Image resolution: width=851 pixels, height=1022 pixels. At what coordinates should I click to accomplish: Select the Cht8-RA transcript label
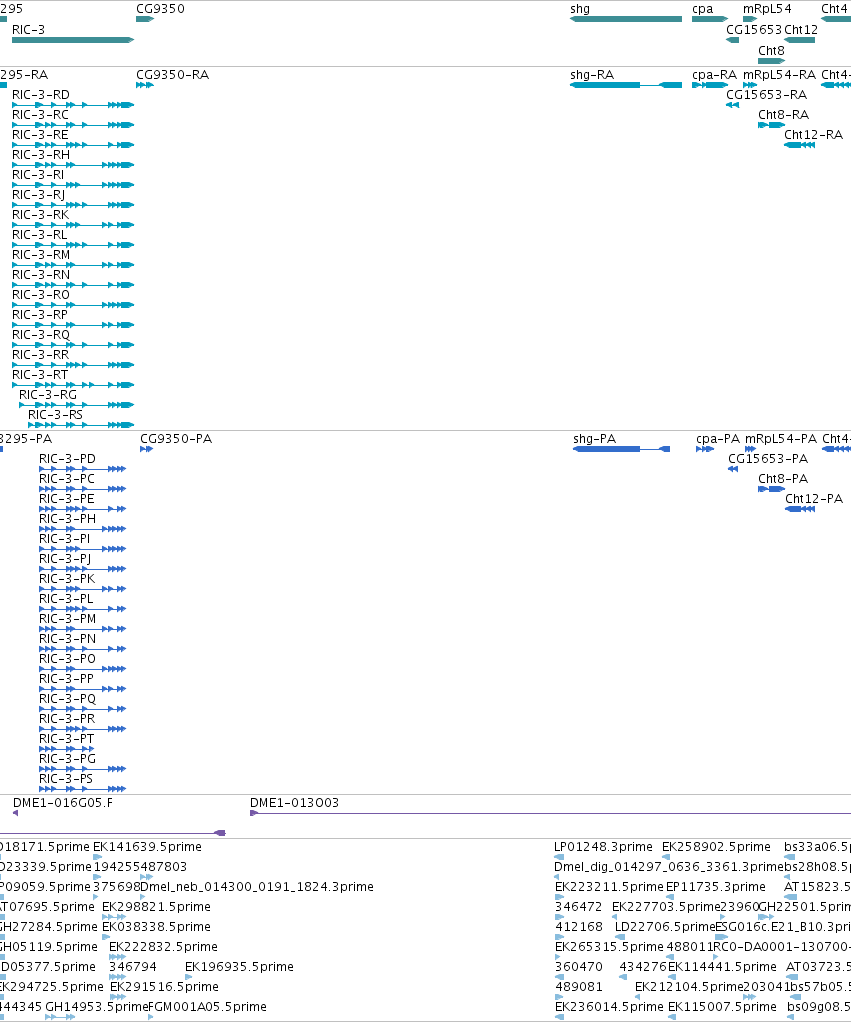(x=783, y=115)
